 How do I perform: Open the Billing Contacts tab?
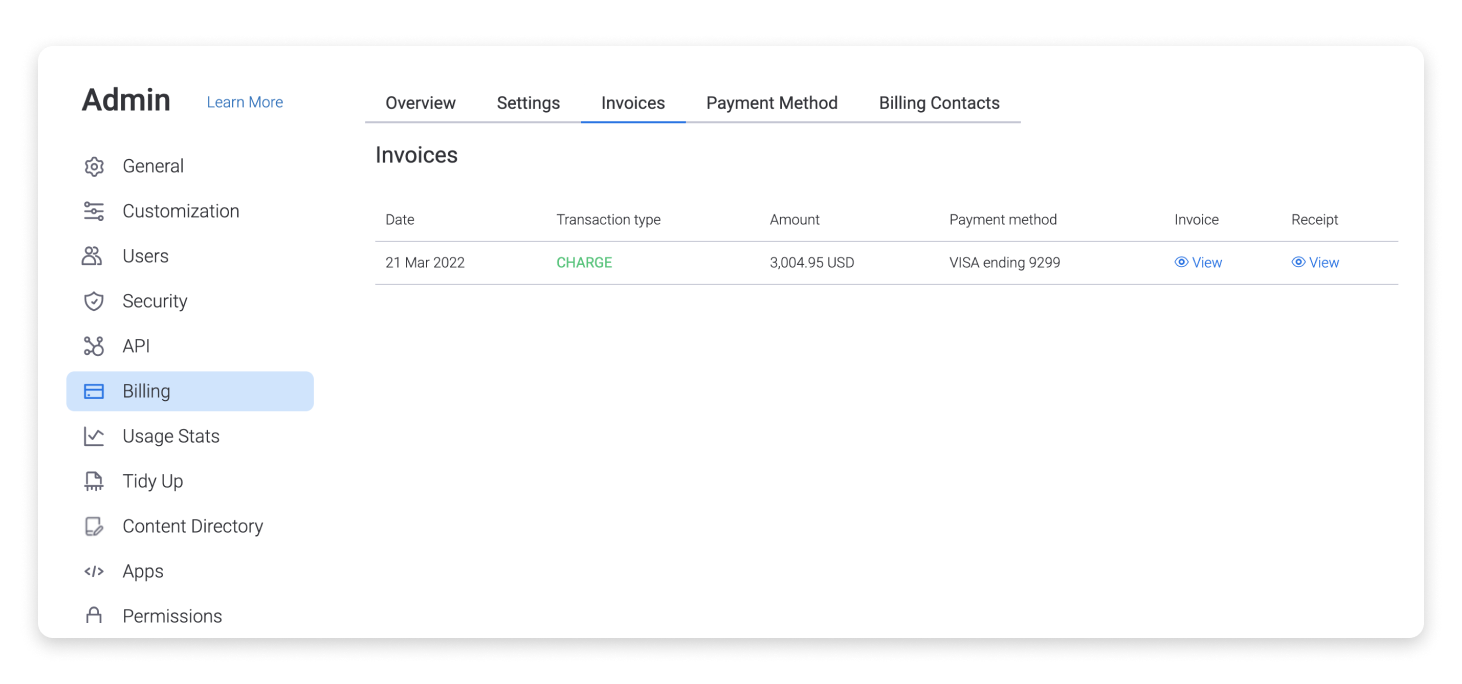click(939, 103)
